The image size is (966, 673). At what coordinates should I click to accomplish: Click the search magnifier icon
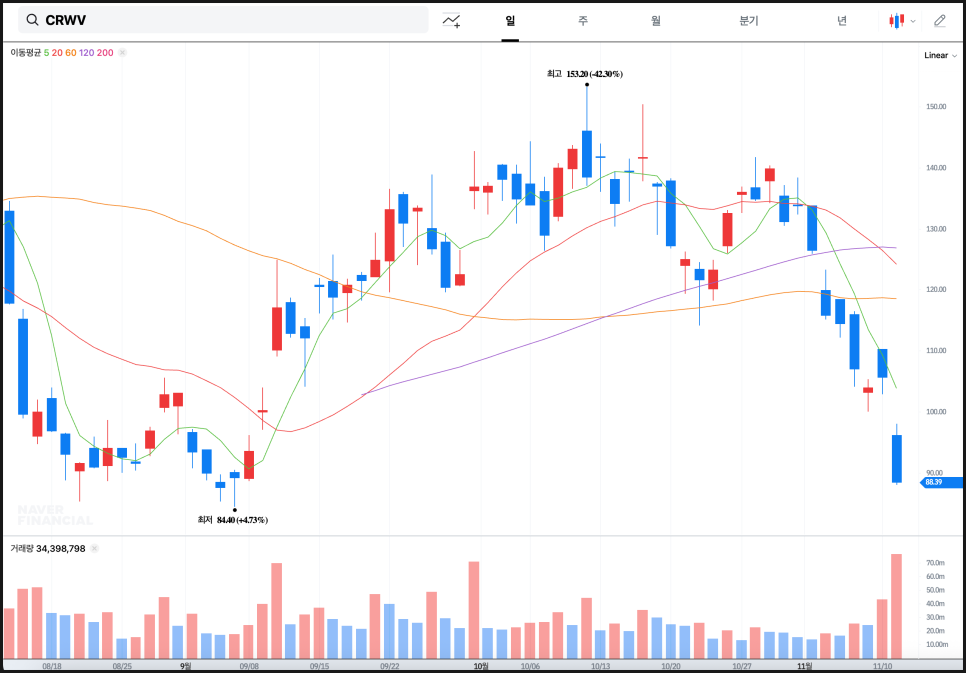(32, 20)
